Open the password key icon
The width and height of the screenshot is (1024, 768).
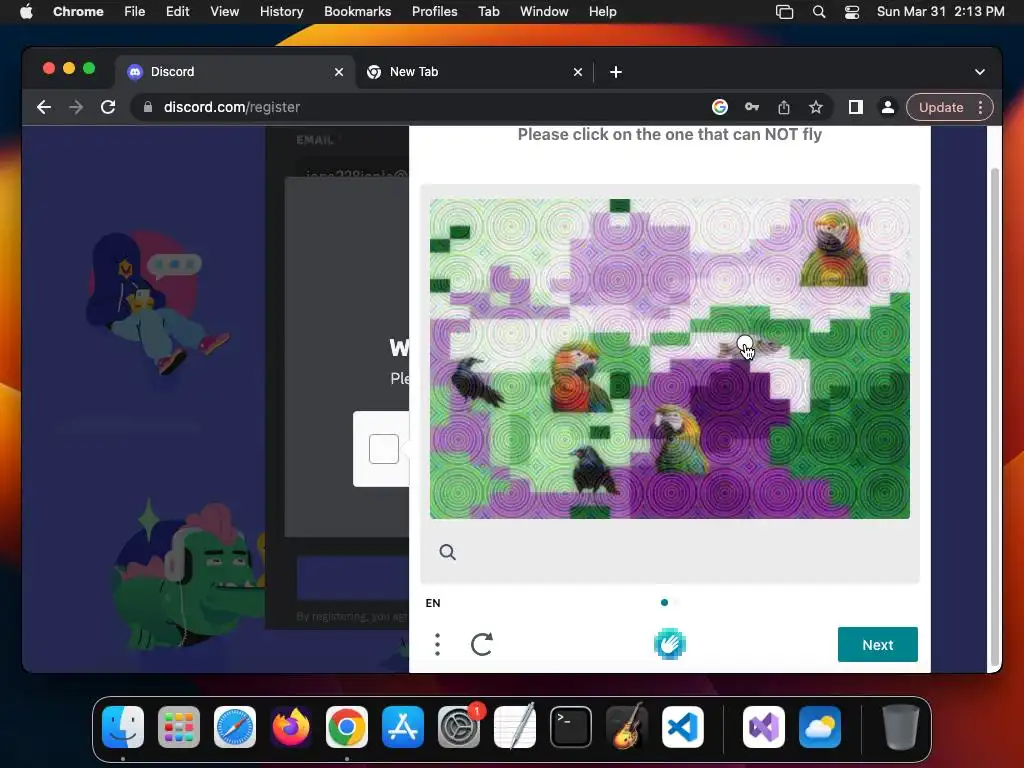(752, 107)
